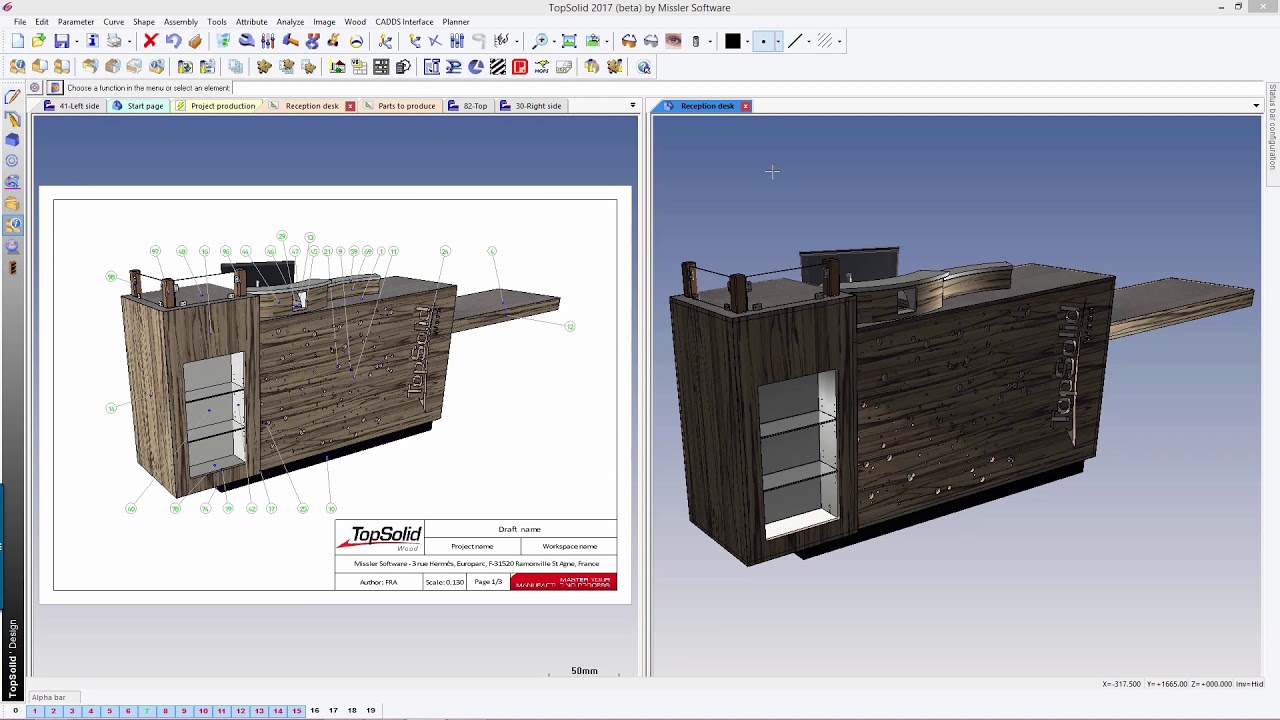Click the orange sunglasses display icon
This screenshot has height=720, width=1280.
(629, 41)
